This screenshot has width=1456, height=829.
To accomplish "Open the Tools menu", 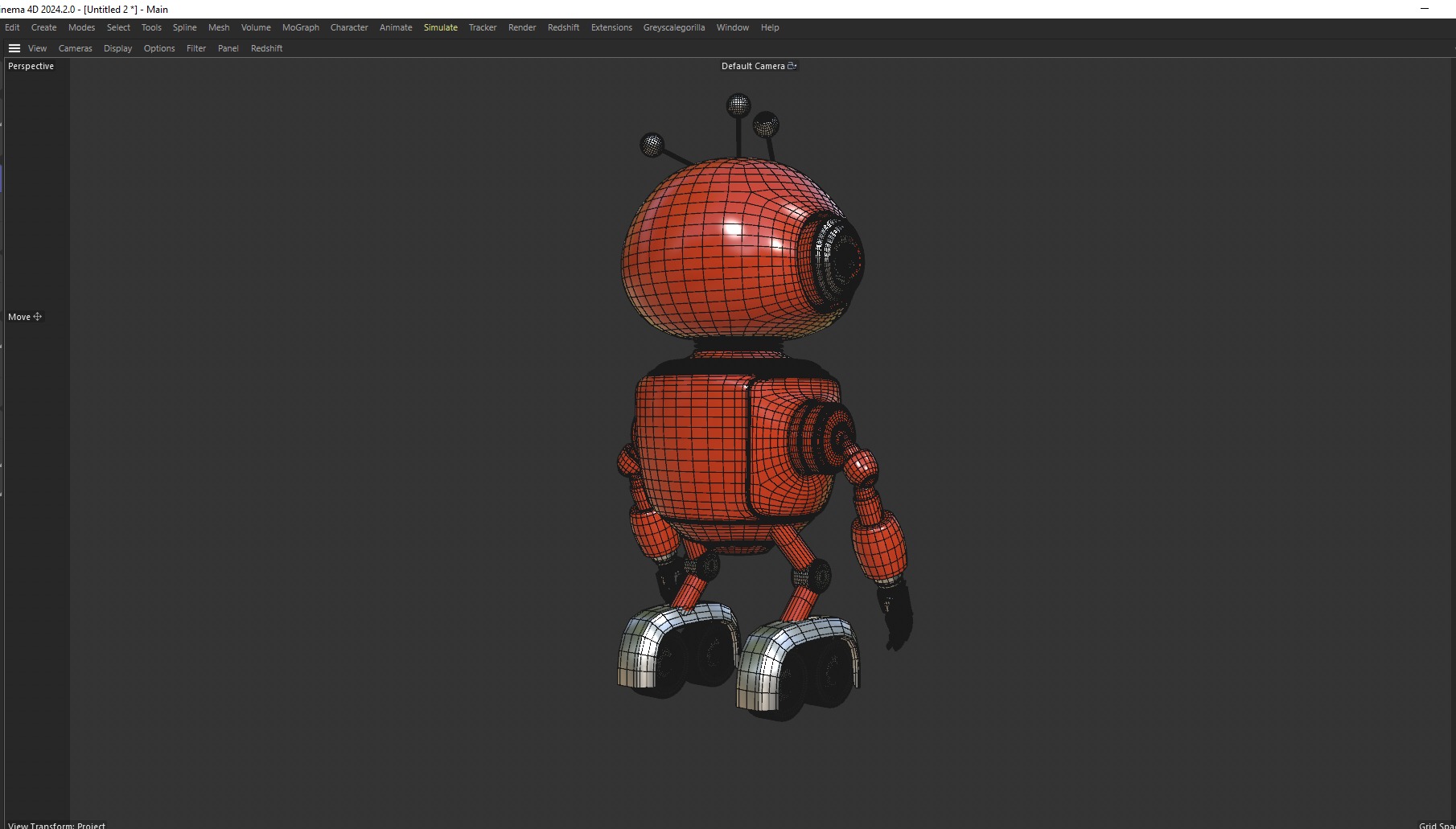I will coord(151,27).
